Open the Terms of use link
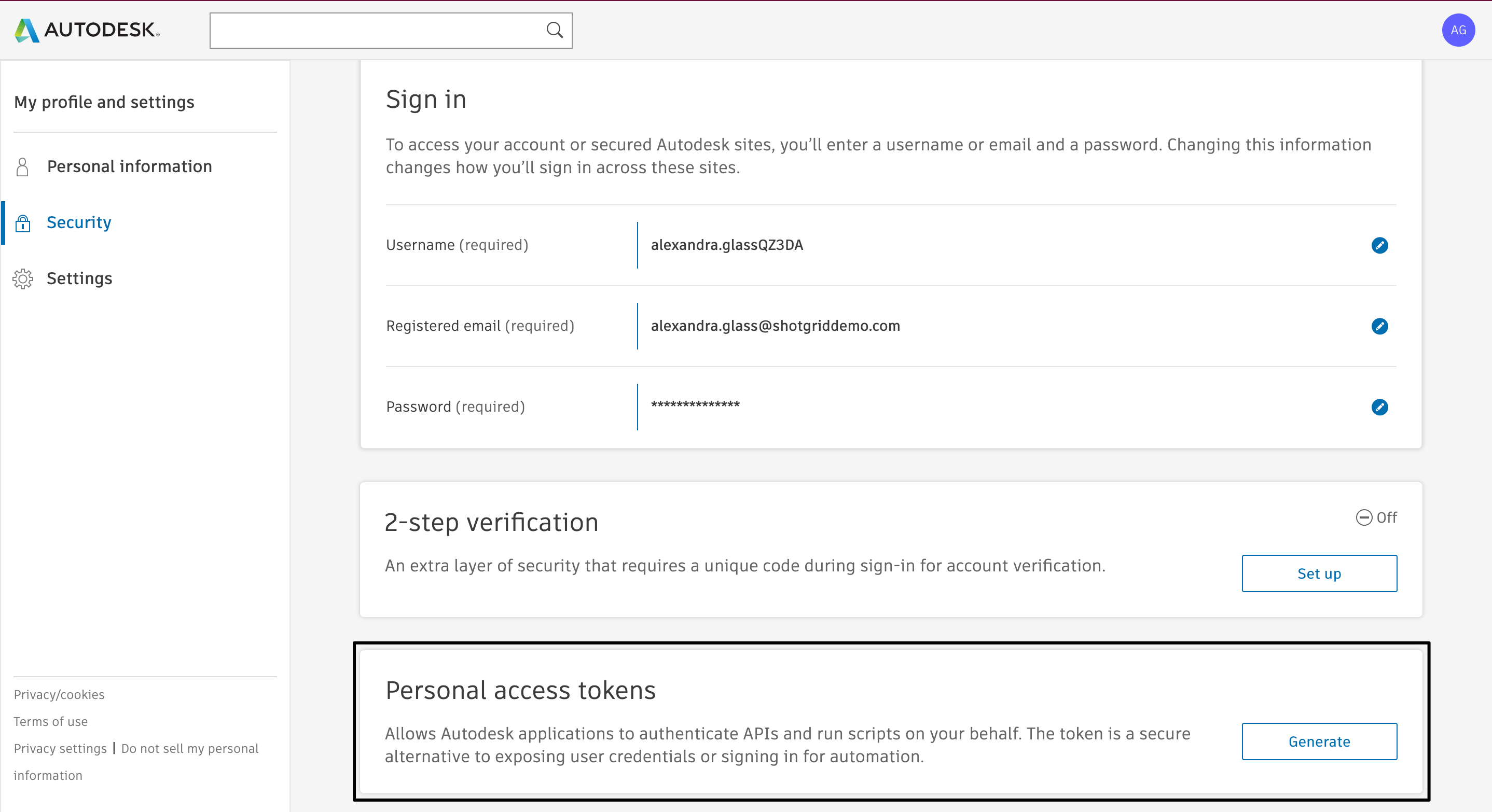The width and height of the screenshot is (1492, 812). pyautogui.click(x=50, y=722)
